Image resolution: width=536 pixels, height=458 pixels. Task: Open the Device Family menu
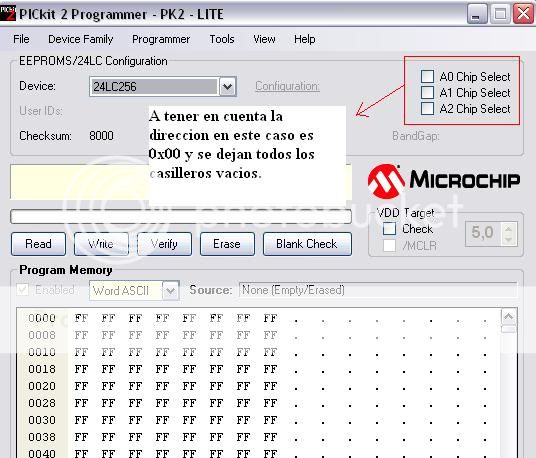click(81, 39)
